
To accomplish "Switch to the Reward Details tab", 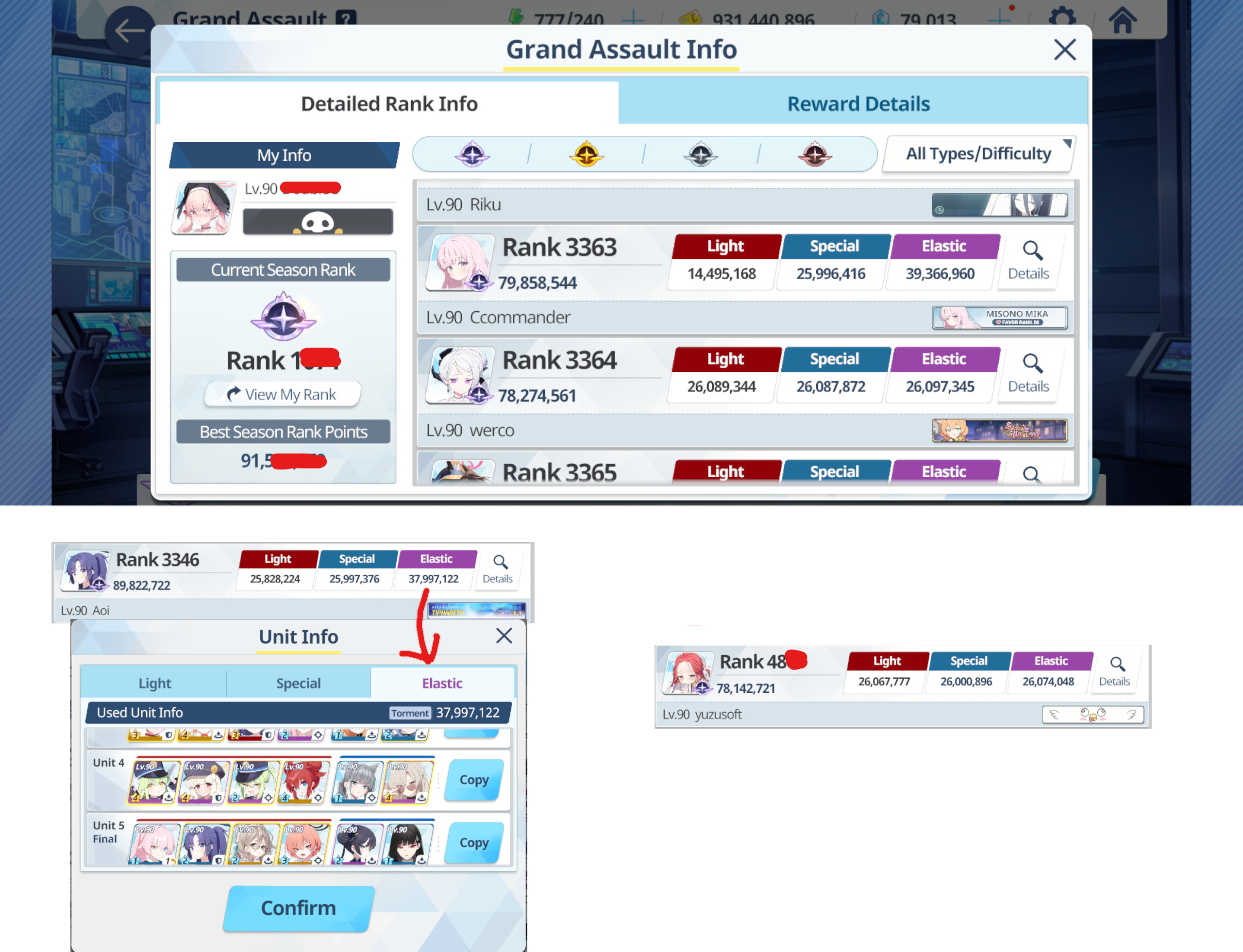I will (858, 104).
